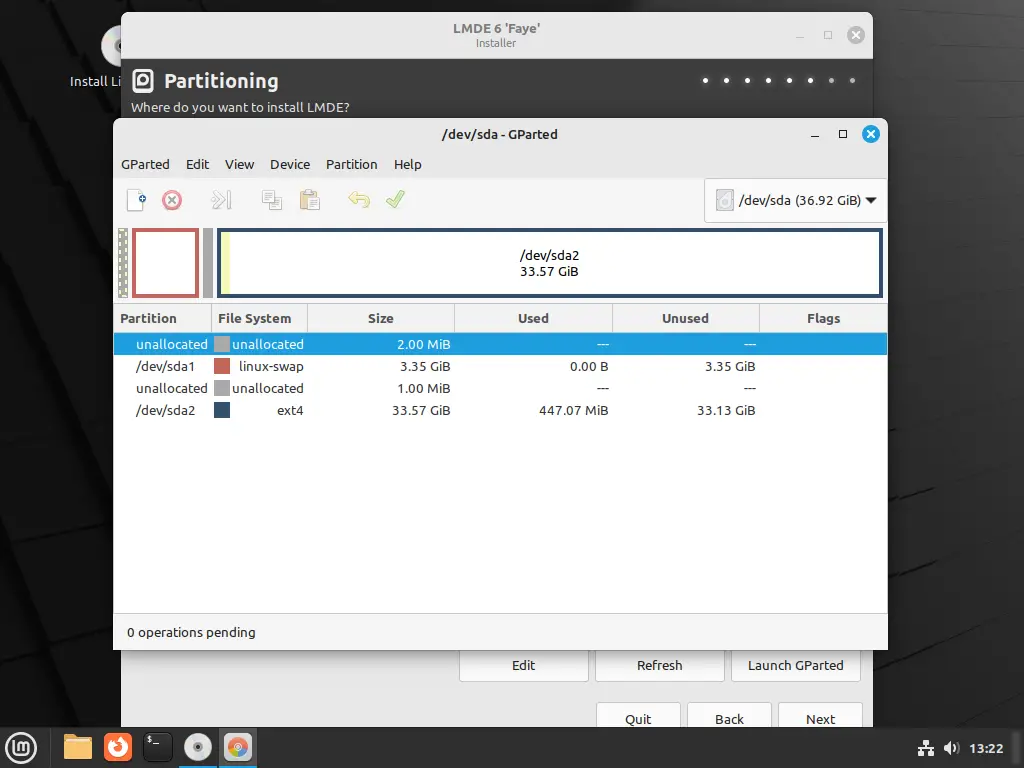Click the Used column header
The width and height of the screenshot is (1024, 768).
click(x=534, y=319)
